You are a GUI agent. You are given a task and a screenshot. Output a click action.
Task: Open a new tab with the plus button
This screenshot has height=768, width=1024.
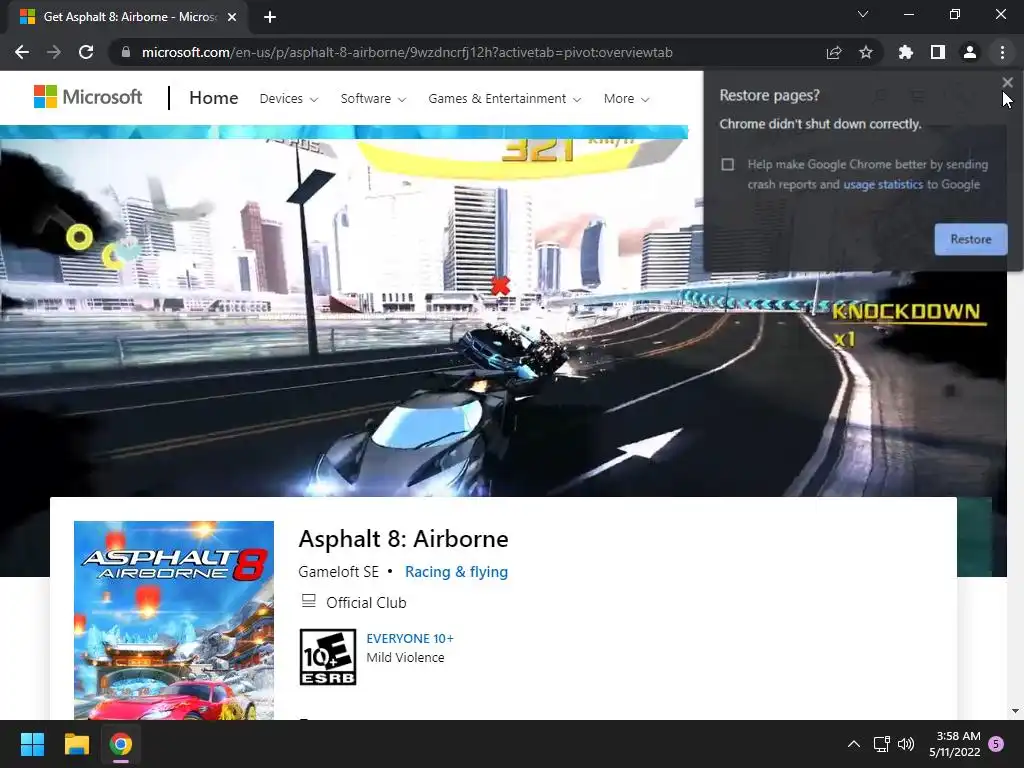(270, 17)
